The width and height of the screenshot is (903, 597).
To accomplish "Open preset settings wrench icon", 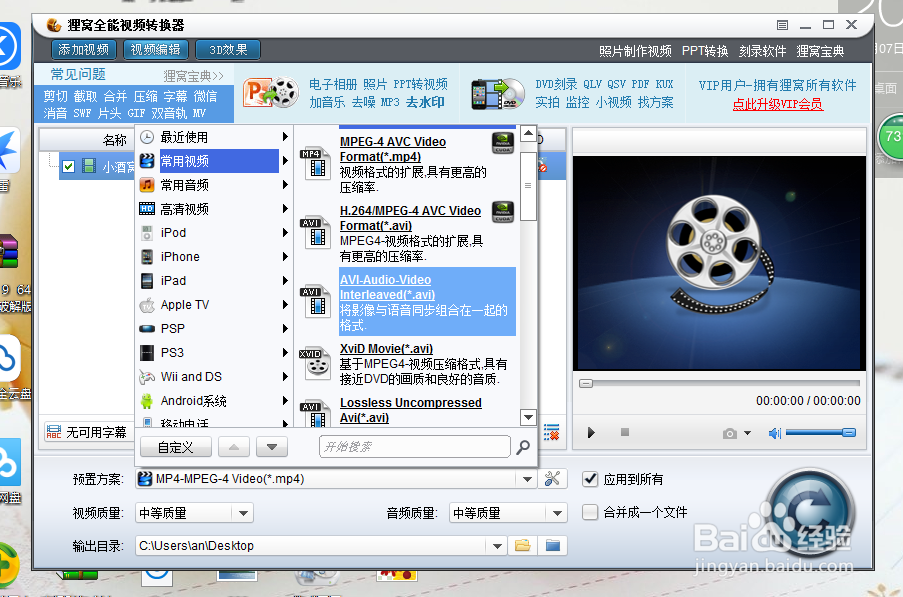I will point(552,479).
